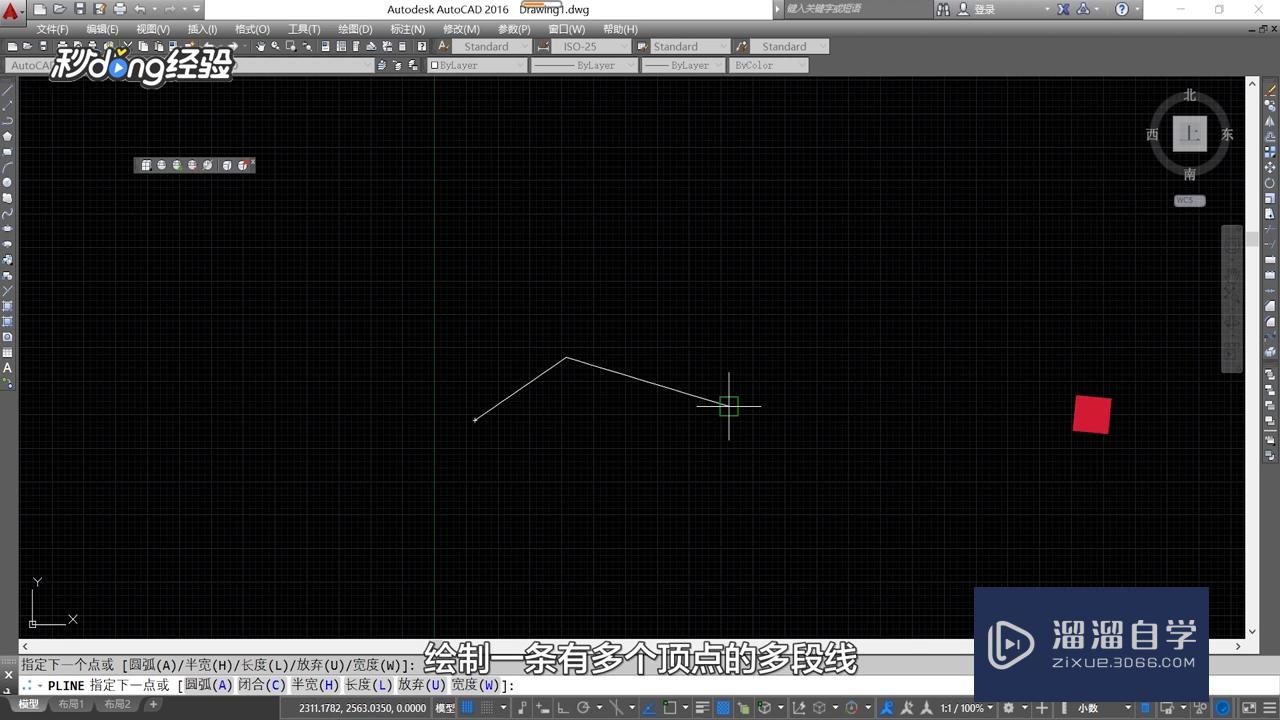Select the Multiline Text (A) tool
The height and width of the screenshot is (720, 1280).
(x=8, y=367)
